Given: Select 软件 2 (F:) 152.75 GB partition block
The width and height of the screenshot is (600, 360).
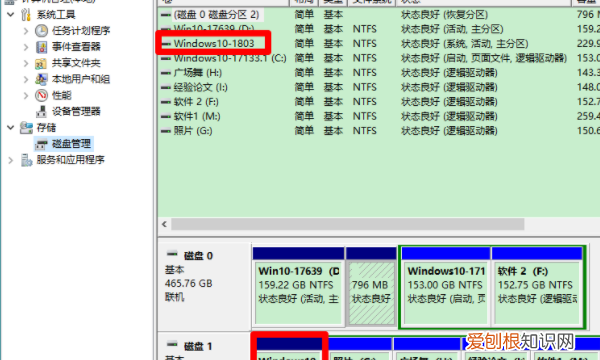Looking at the screenshot, I should [537, 287].
